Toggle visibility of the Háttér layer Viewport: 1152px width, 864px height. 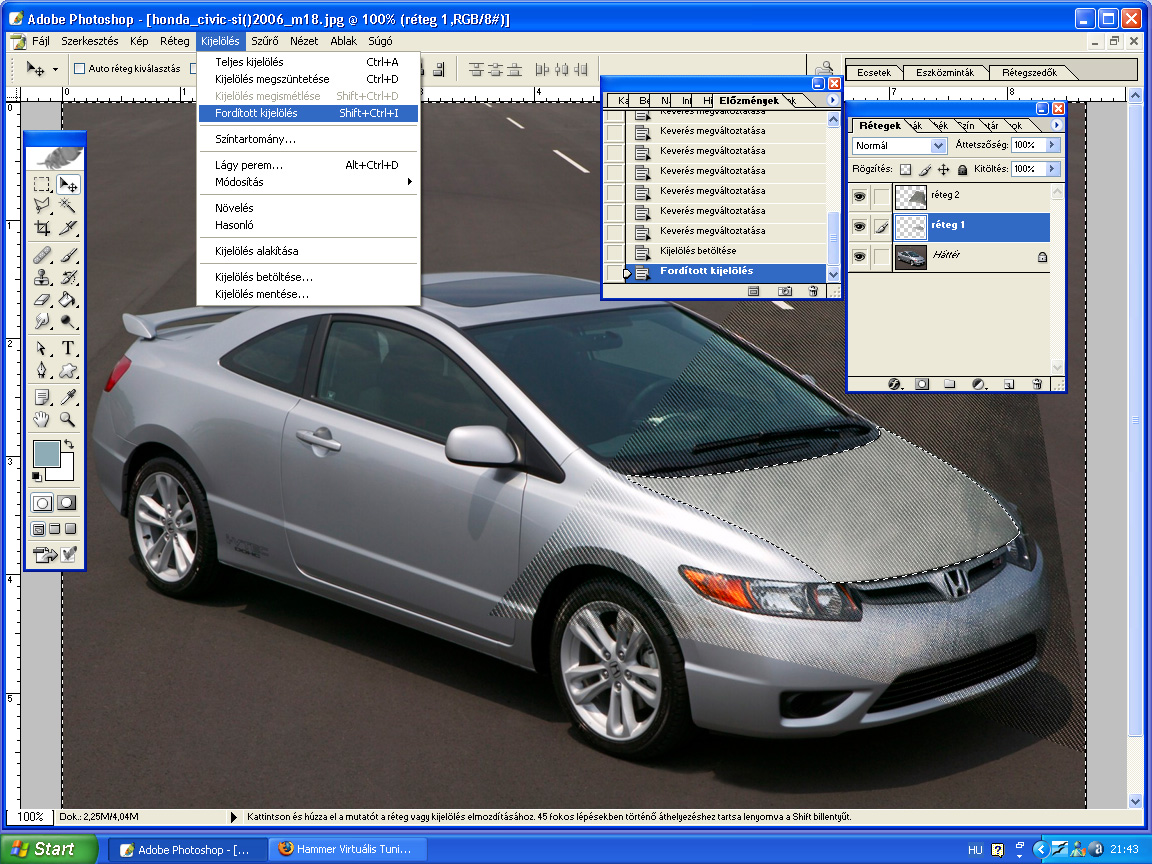[x=859, y=257]
